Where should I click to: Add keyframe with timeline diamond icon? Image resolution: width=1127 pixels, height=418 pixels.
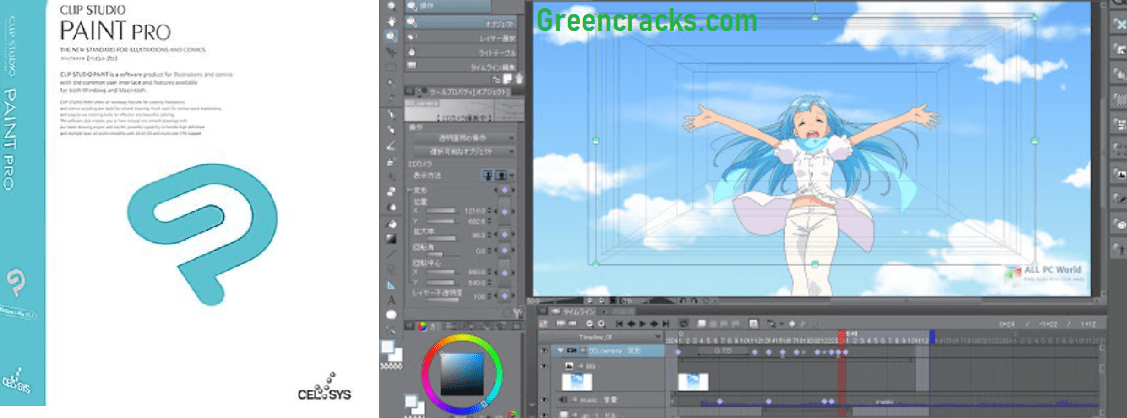(791, 324)
